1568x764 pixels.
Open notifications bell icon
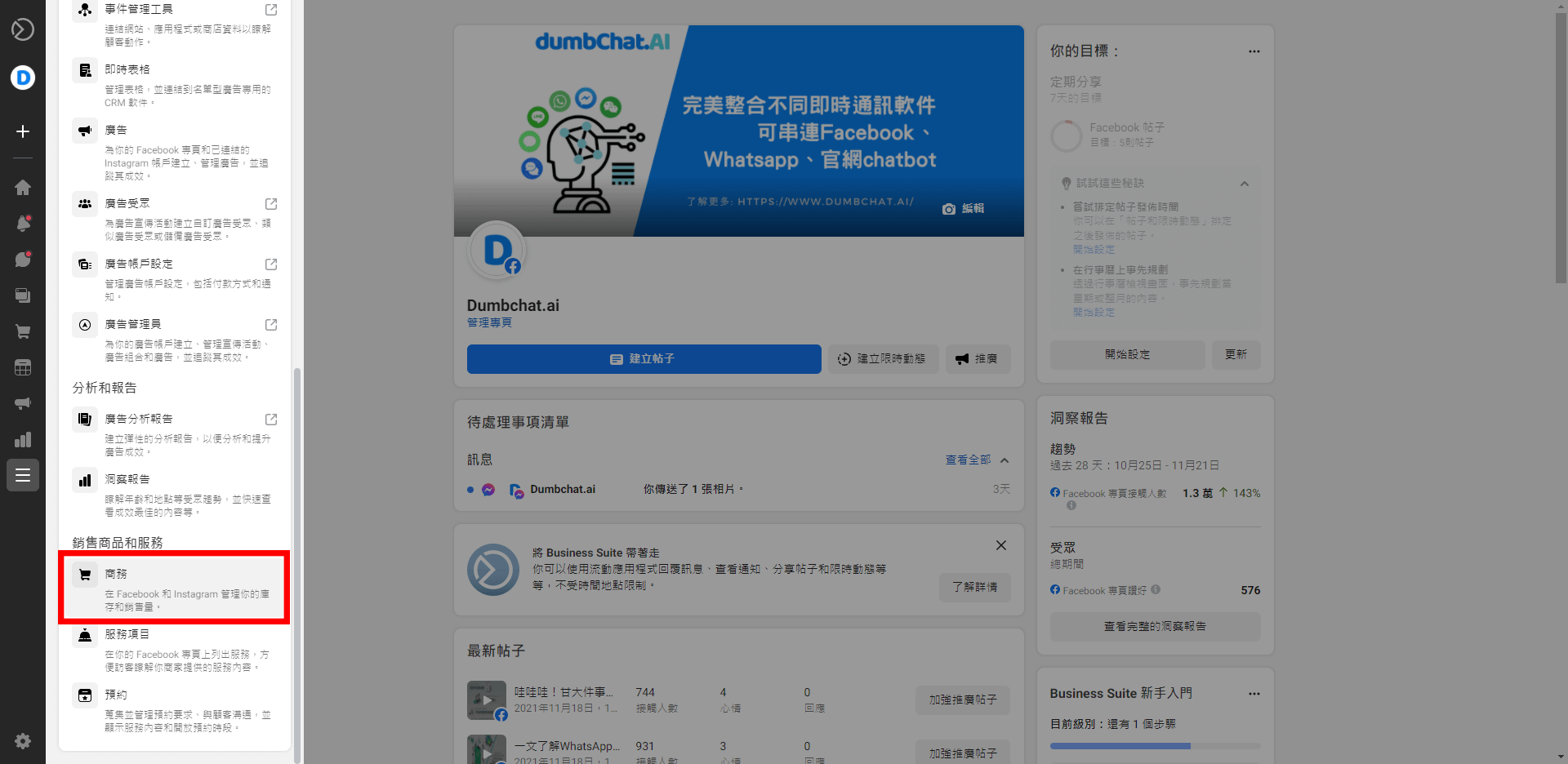23,224
